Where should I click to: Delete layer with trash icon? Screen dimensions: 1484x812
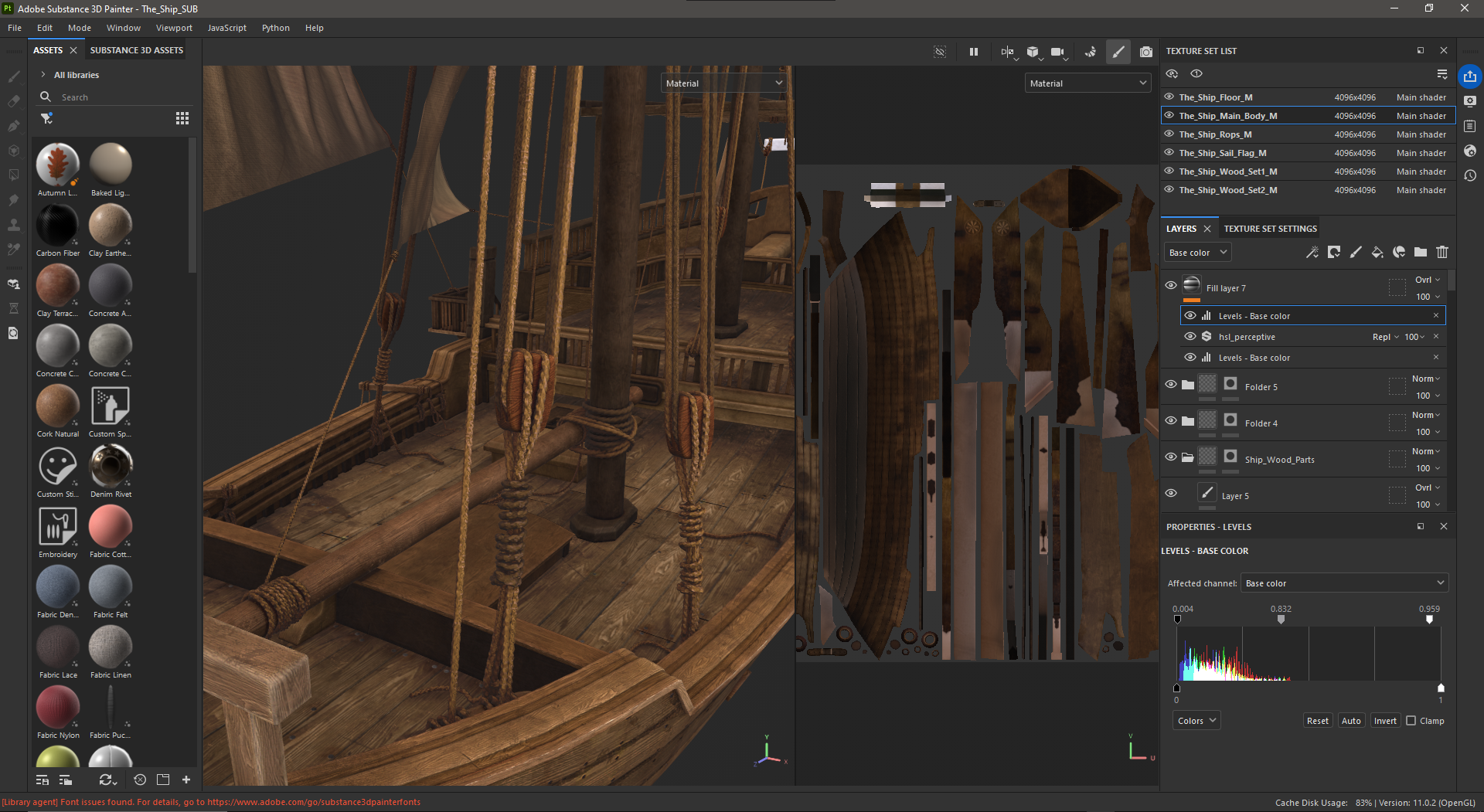coord(1442,253)
